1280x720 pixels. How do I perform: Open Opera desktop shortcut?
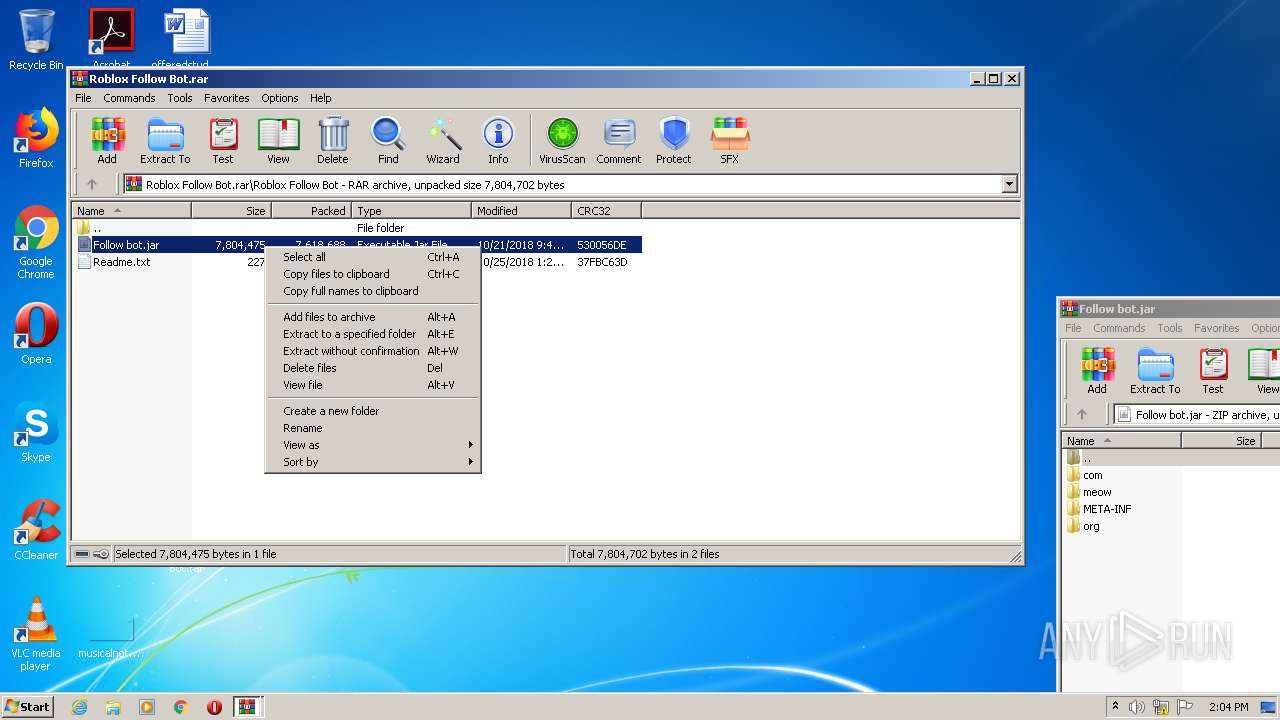[36, 334]
